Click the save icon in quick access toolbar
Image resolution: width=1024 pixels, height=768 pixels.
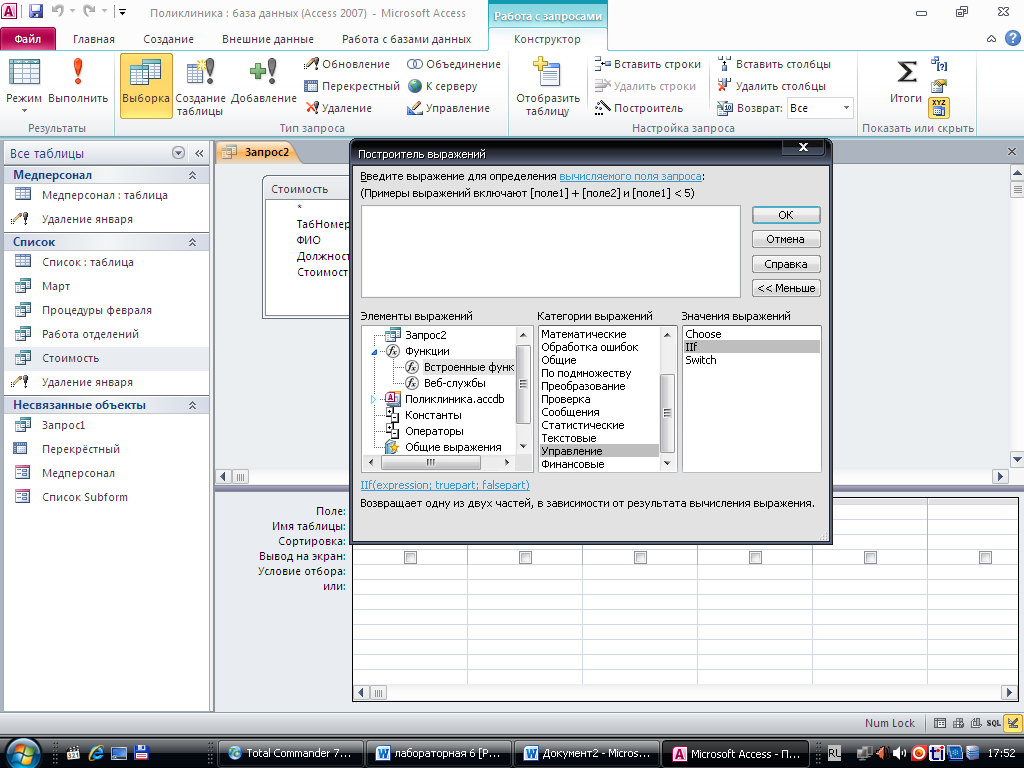[35, 11]
